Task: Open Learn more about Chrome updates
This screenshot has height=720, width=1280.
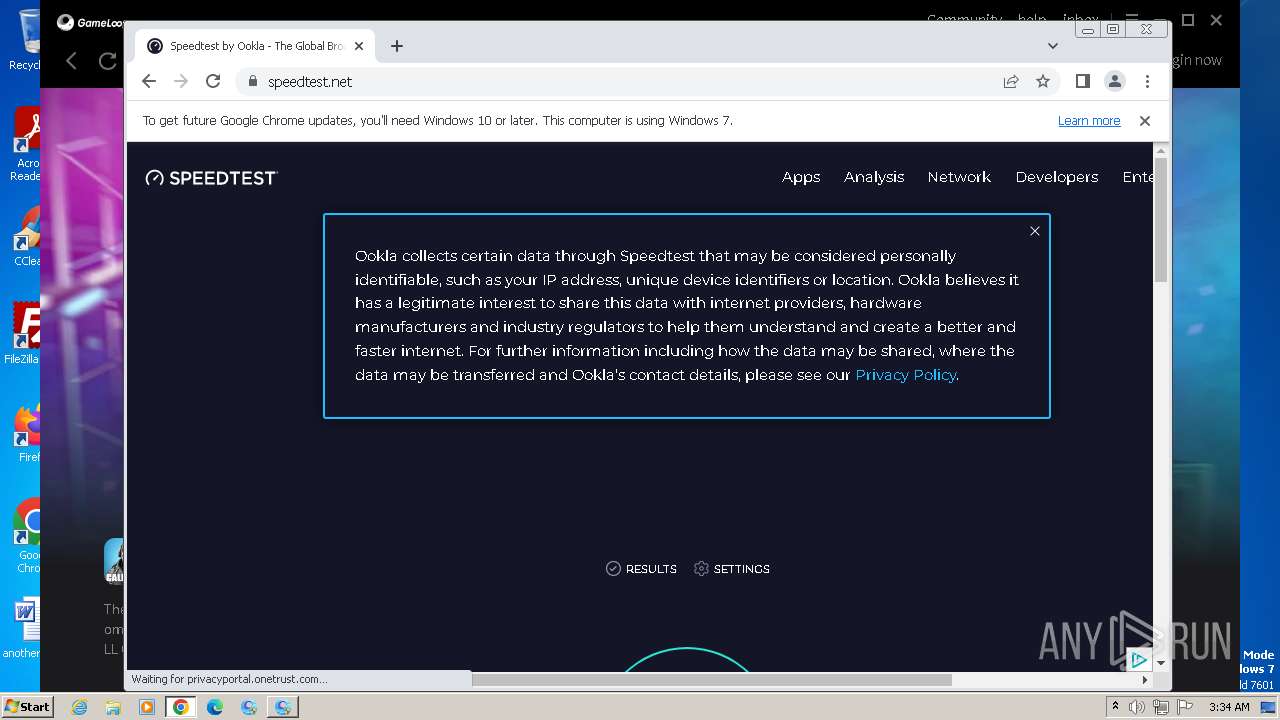Action: click(1089, 121)
